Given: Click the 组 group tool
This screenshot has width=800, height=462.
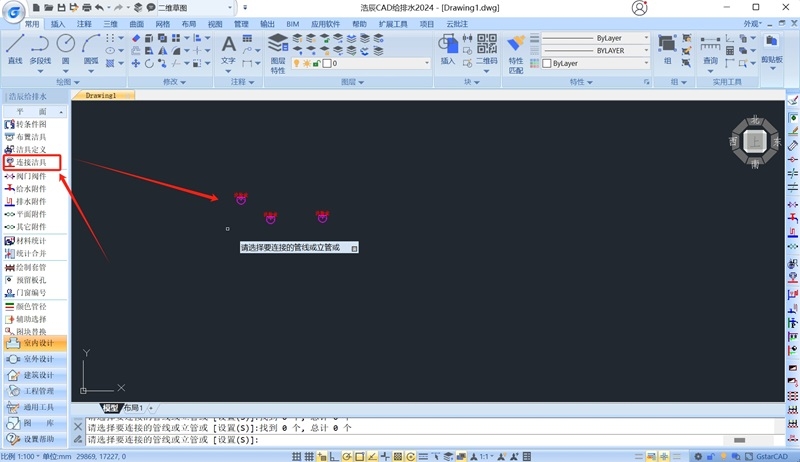Looking at the screenshot, I should click(667, 49).
